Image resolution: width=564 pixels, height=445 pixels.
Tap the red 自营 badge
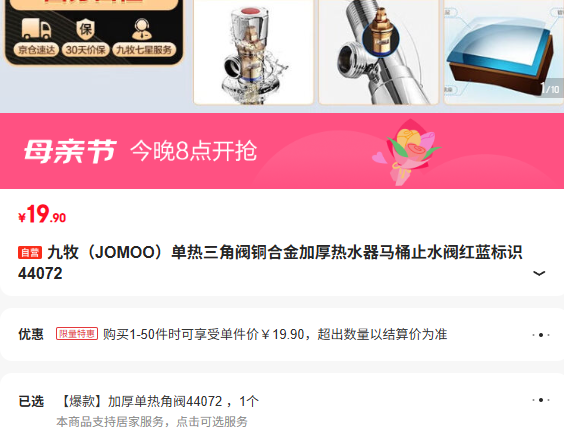click(x=30, y=253)
